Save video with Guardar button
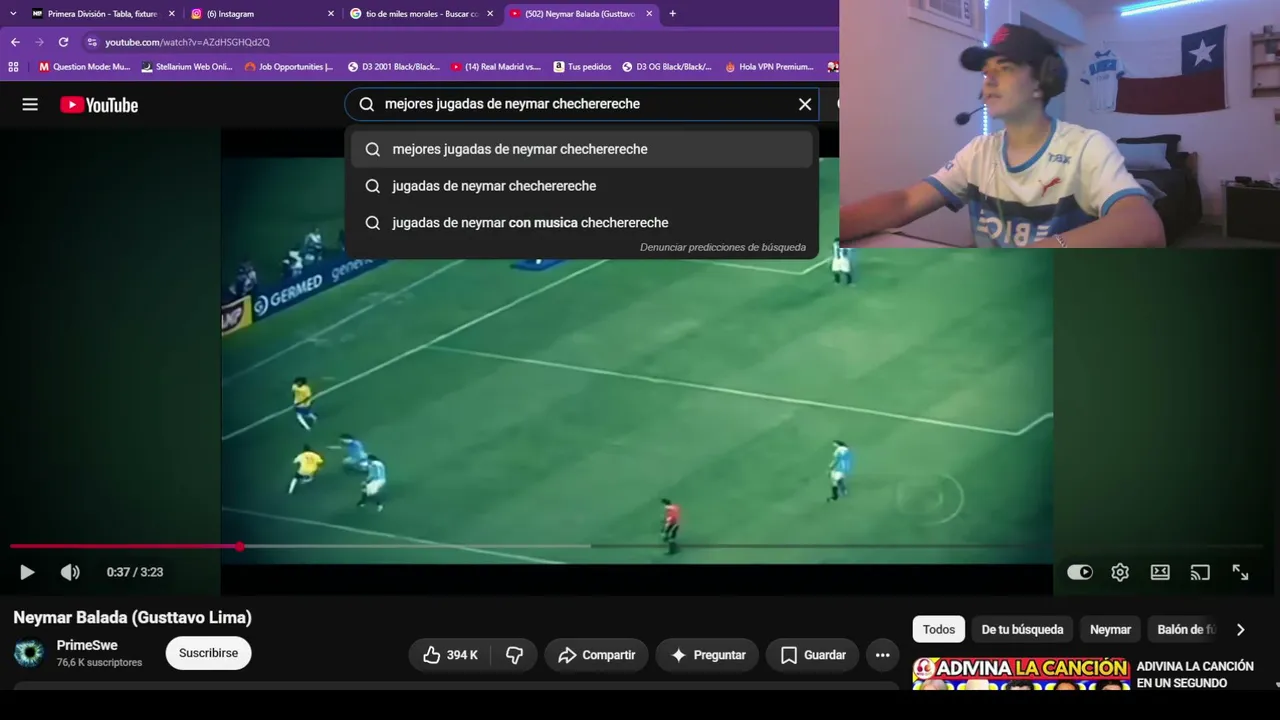 click(812, 655)
